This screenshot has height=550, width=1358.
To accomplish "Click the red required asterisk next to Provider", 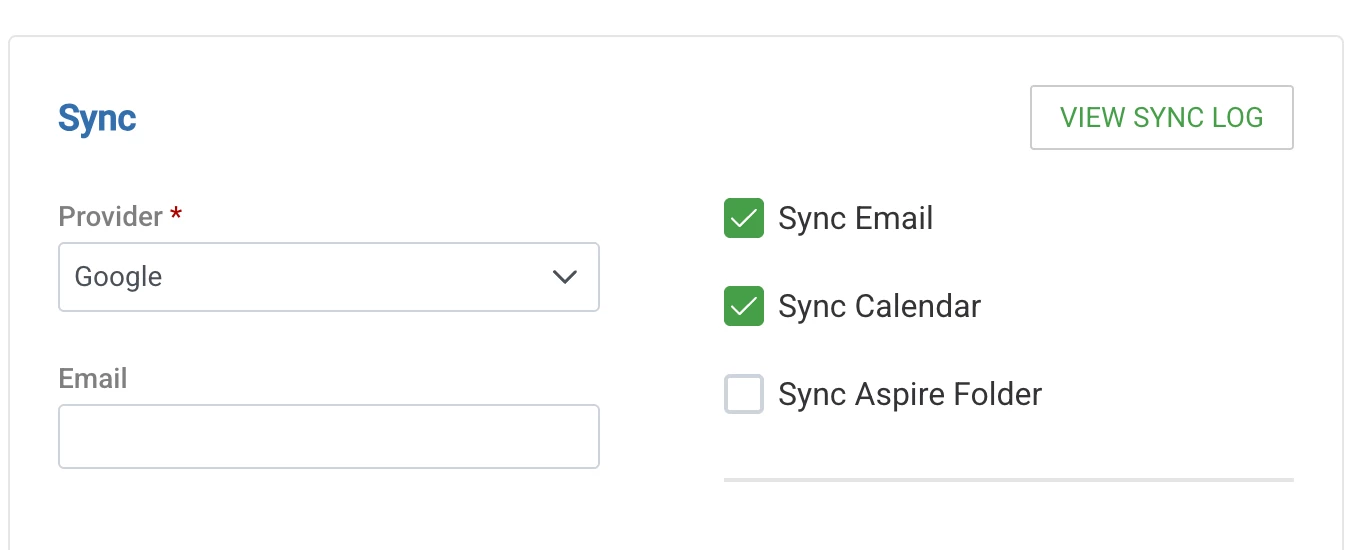I will [x=176, y=213].
